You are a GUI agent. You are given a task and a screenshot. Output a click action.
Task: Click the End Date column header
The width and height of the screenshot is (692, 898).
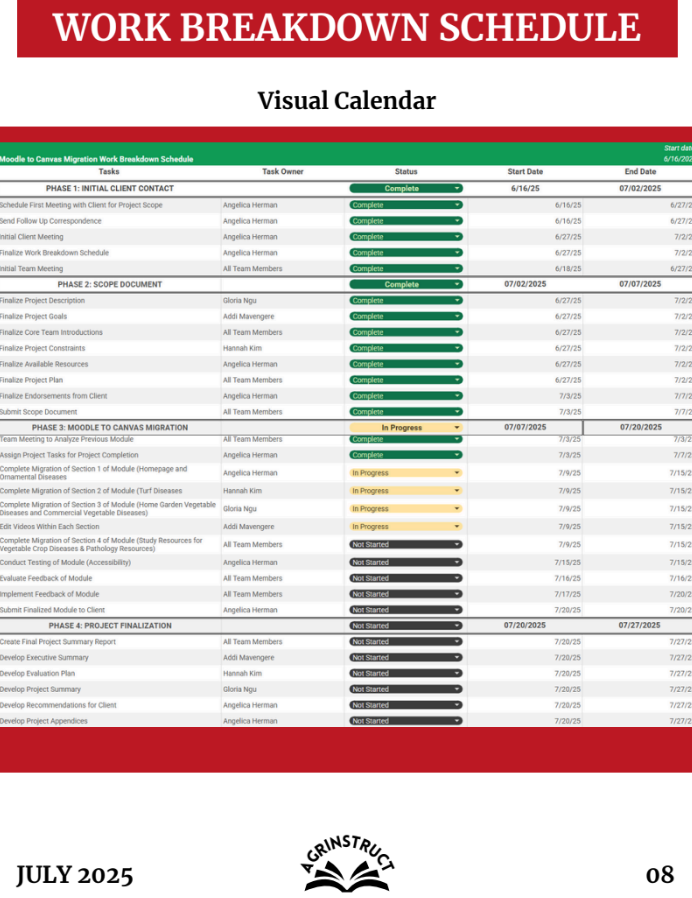640,171
